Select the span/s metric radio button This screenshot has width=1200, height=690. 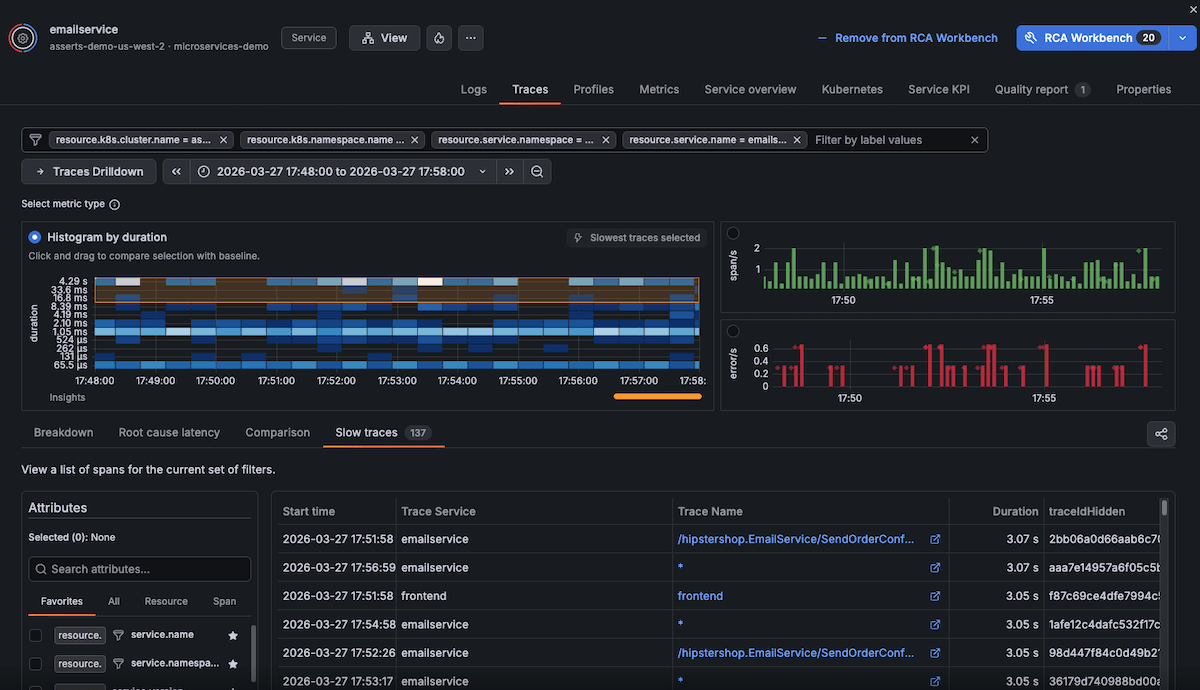point(733,233)
